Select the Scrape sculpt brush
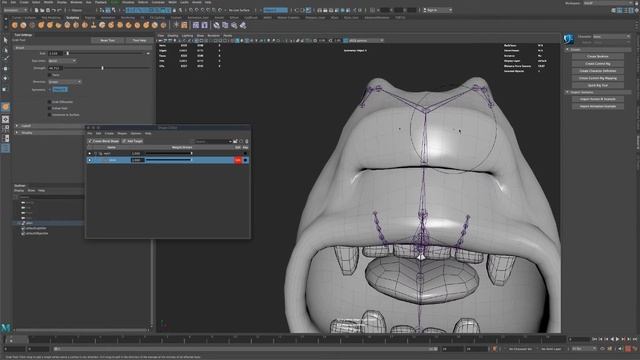 pyautogui.click(x=111, y=25)
